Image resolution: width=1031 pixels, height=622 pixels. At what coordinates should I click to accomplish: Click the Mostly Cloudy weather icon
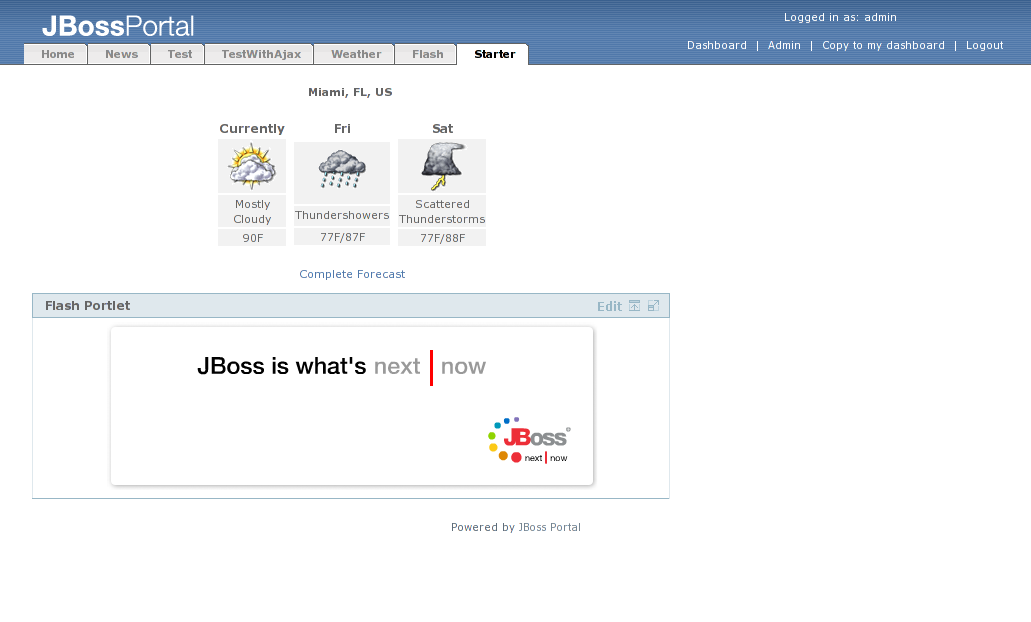pyautogui.click(x=252, y=166)
